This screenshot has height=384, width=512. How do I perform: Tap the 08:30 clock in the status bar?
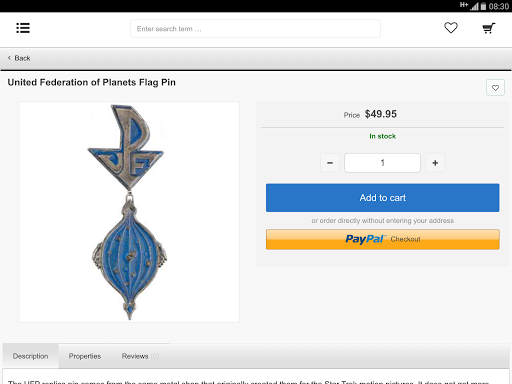pyautogui.click(x=499, y=6)
